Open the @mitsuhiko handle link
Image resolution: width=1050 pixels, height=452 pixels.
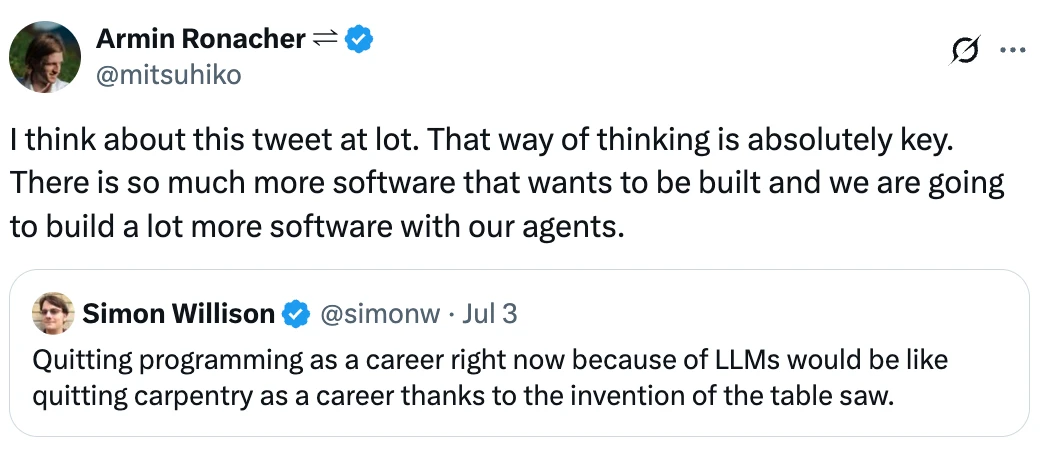169,74
